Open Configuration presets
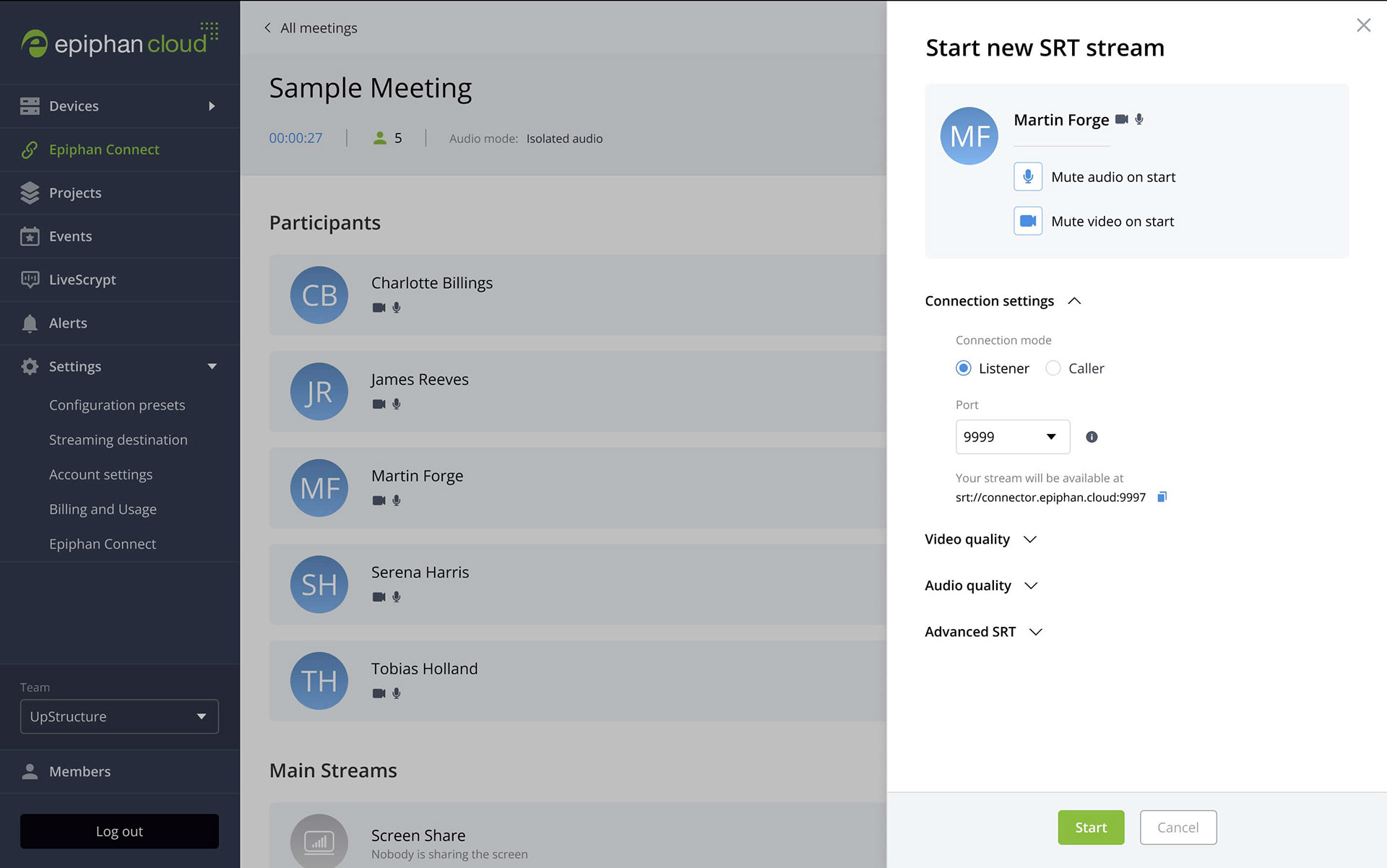Viewport: 1387px width, 868px height. 117,405
